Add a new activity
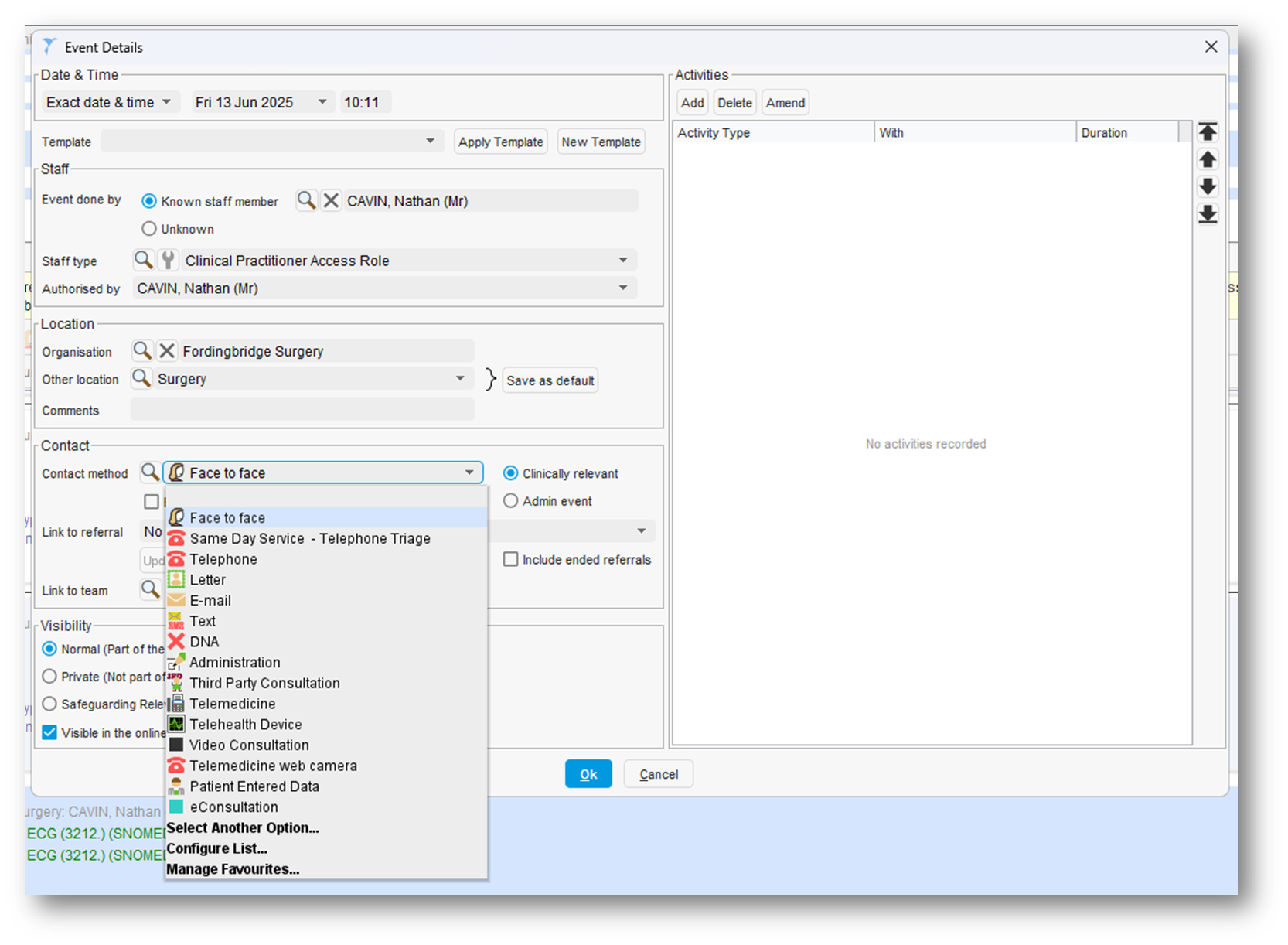 click(693, 103)
